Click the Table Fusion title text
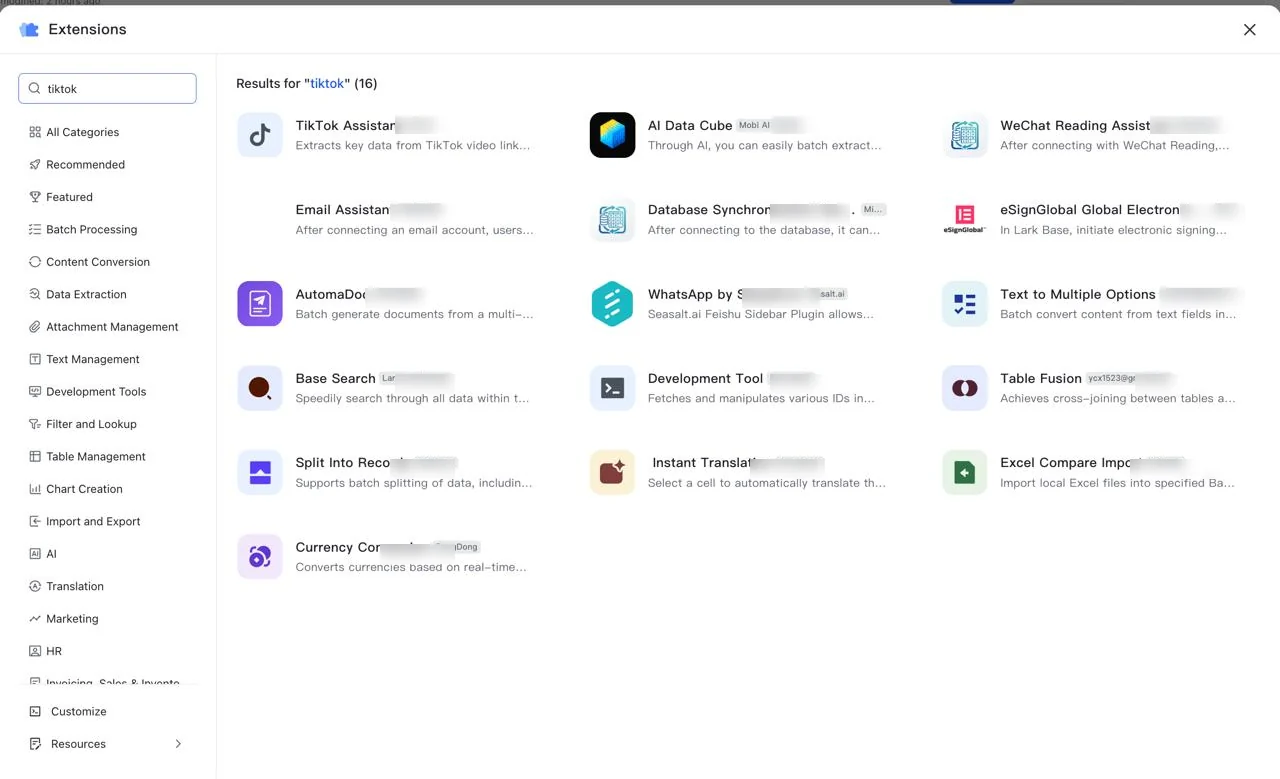 click(1041, 379)
